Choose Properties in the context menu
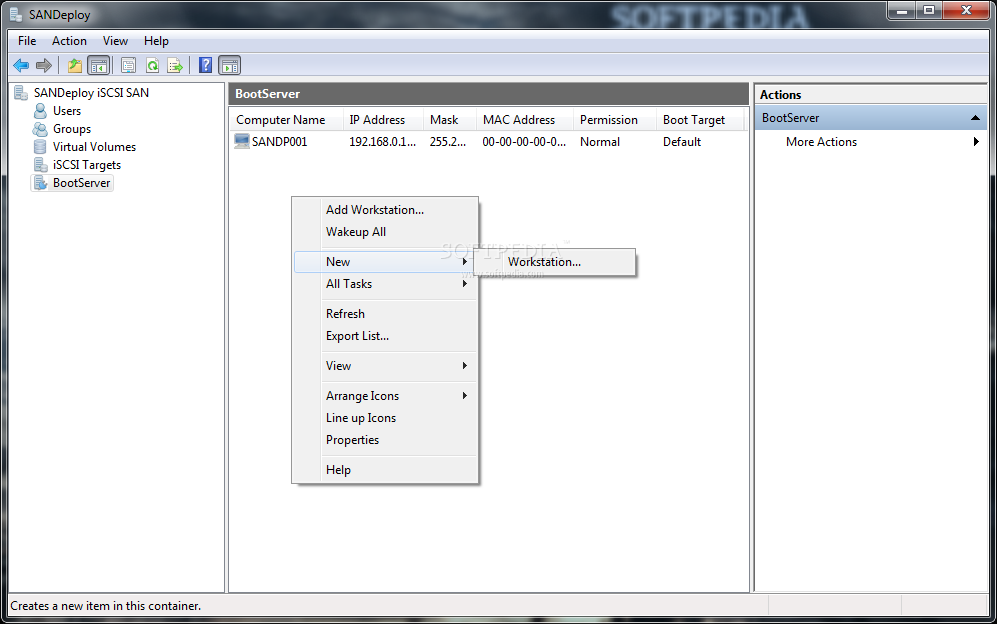This screenshot has width=997, height=624. point(385,440)
